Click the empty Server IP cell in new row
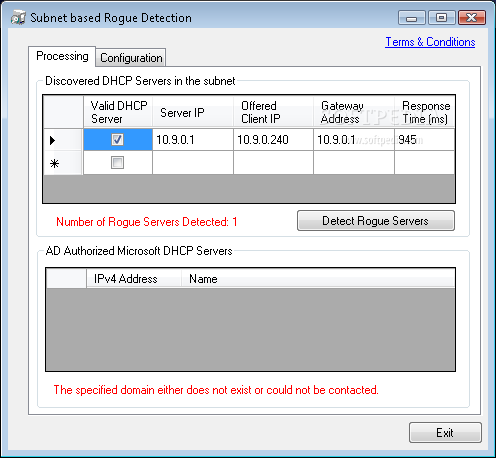This screenshot has width=496, height=458. pyautogui.click(x=193, y=163)
